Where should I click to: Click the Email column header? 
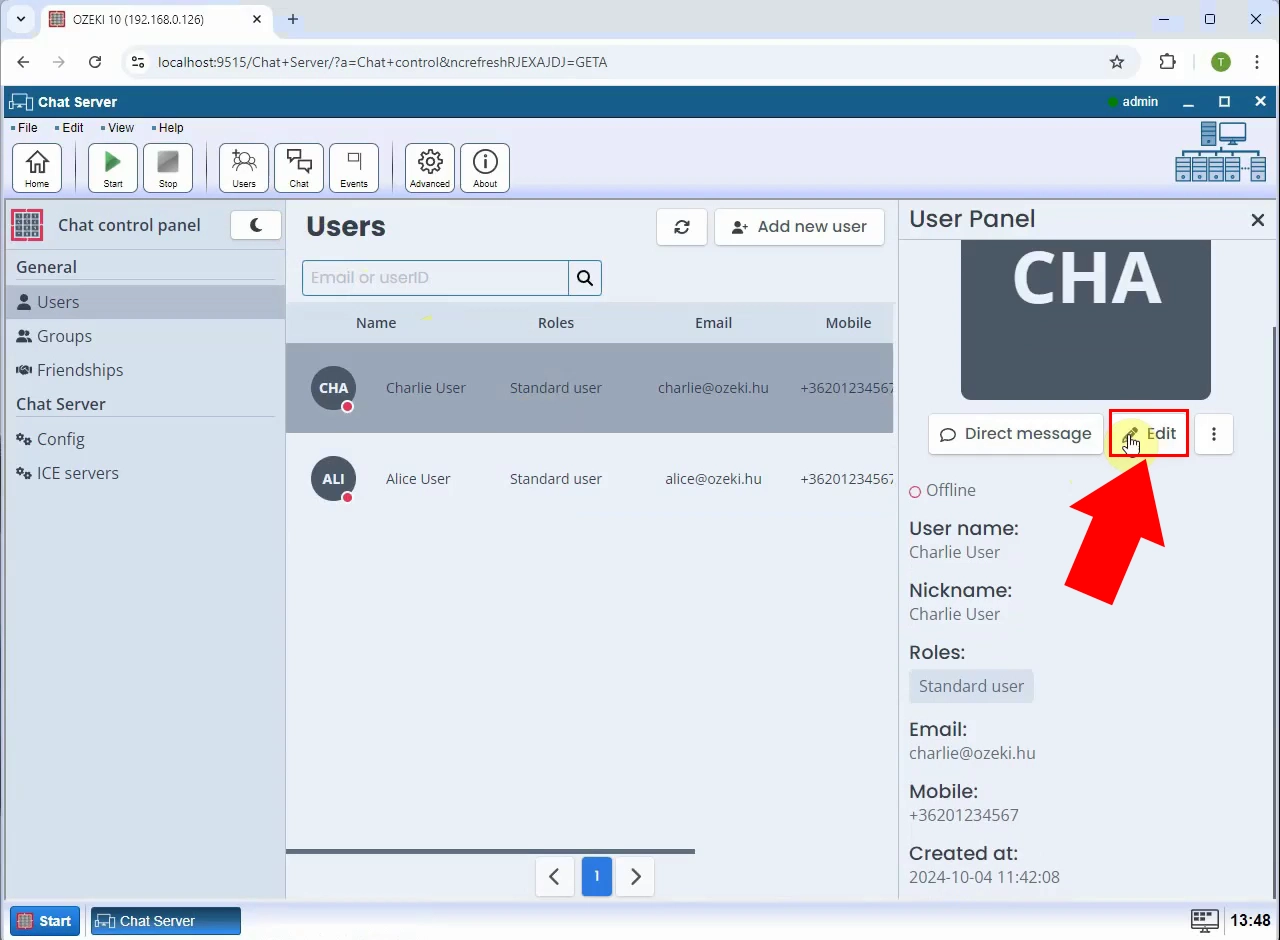714,323
